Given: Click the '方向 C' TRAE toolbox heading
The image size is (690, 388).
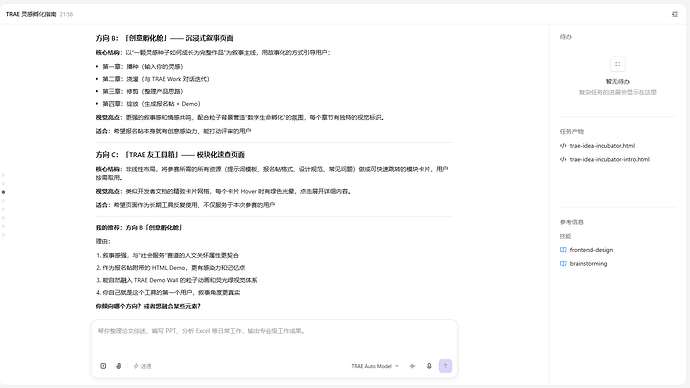Looking at the screenshot, I should pyautogui.click(x=170, y=155).
